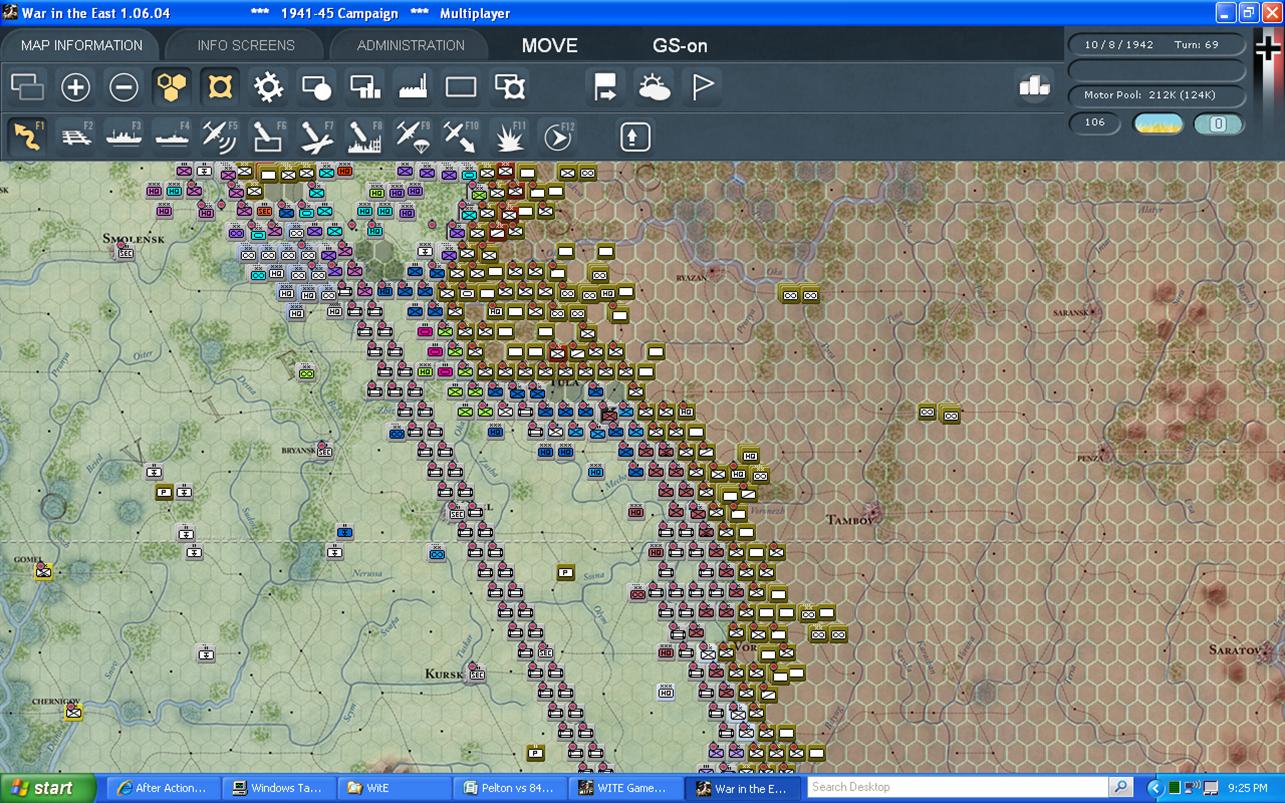The height and width of the screenshot is (803, 1285).
Task: Toggle the yellow unit counter display button
Action: (x=220, y=88)
